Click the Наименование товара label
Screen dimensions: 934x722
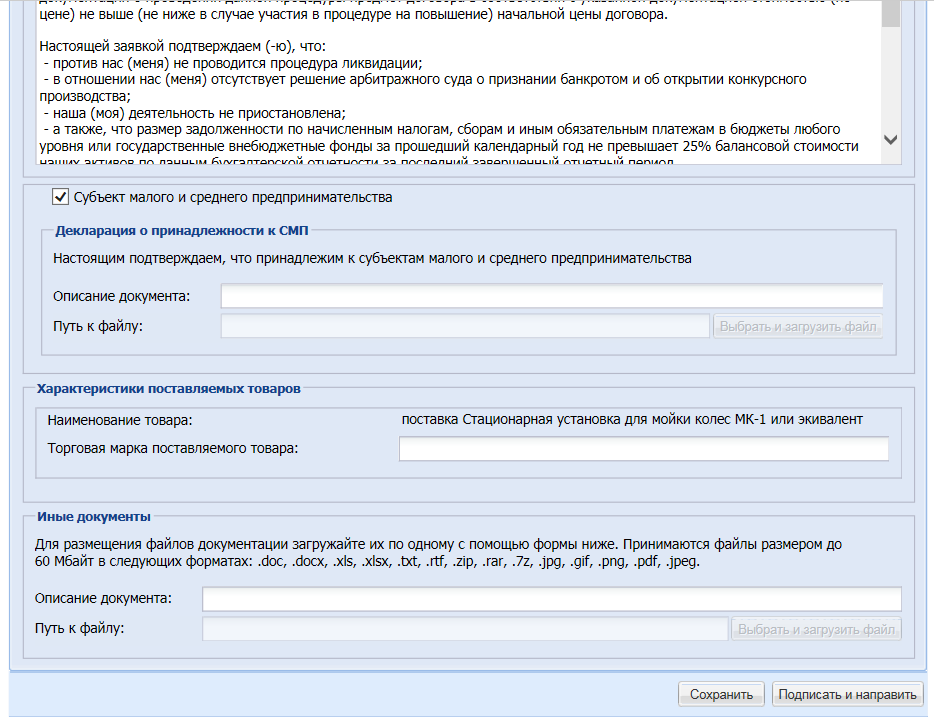119,420
